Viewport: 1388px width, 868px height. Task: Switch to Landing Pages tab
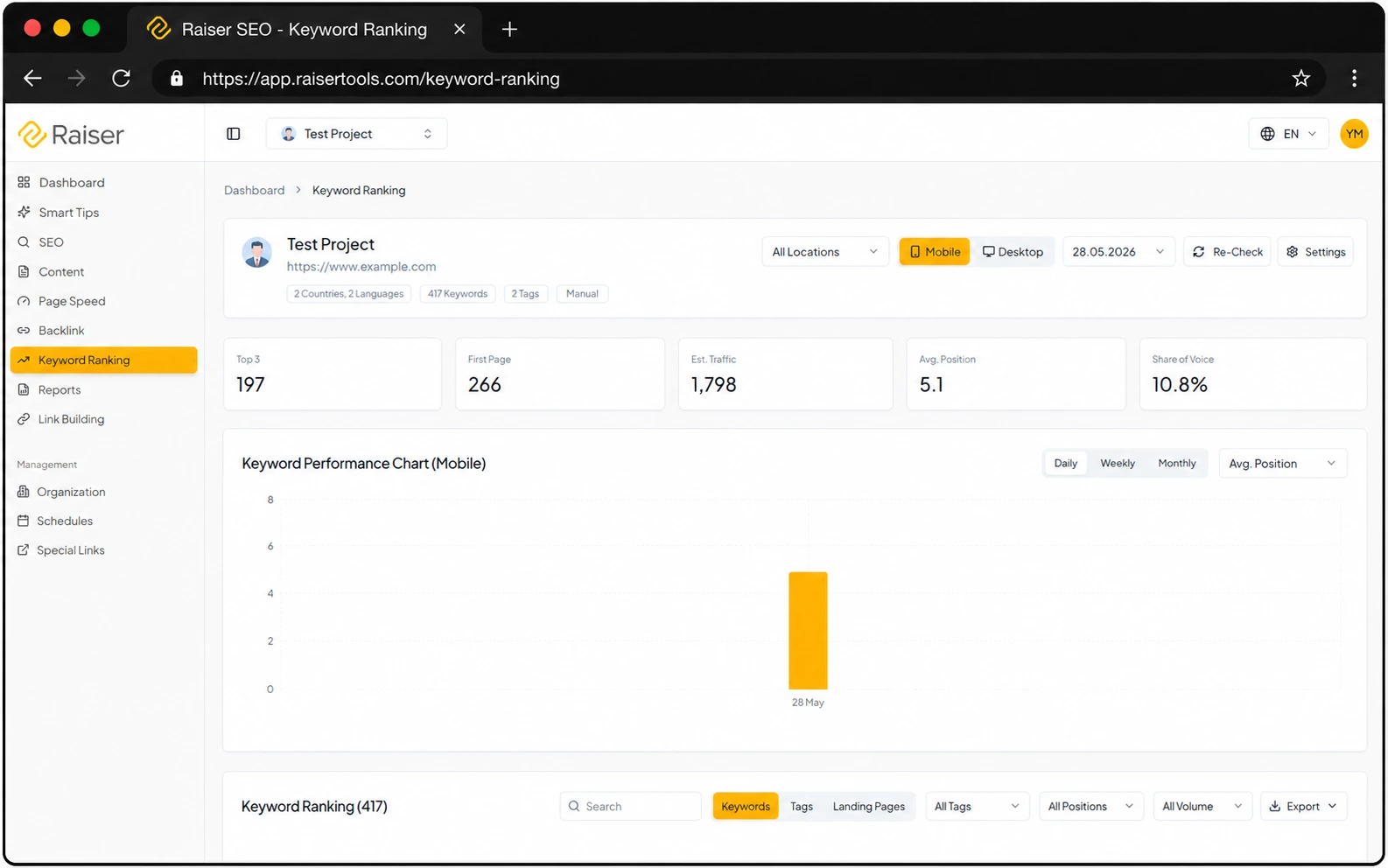[869, 807]
